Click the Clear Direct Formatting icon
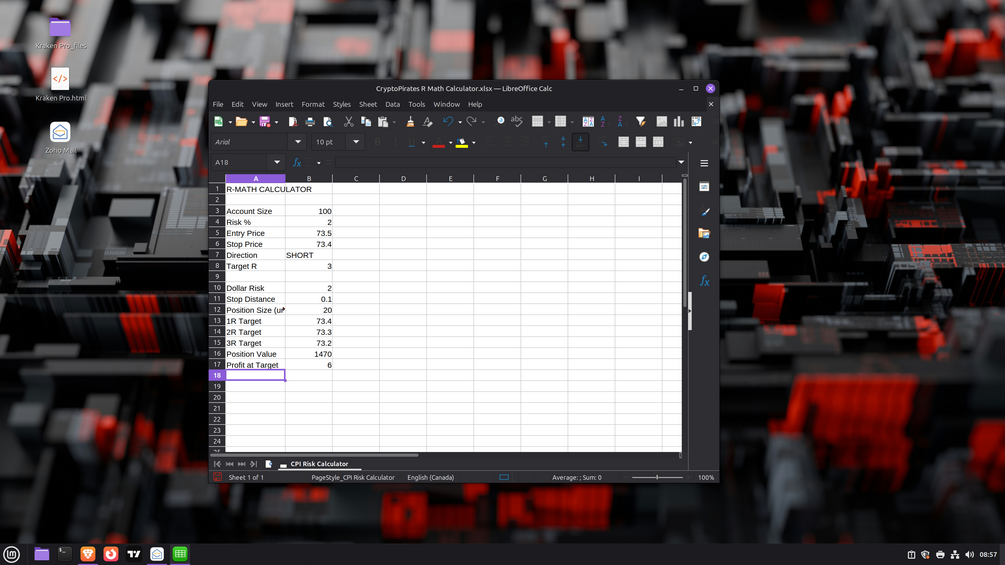1005x565 pixels. pos(428,122)
